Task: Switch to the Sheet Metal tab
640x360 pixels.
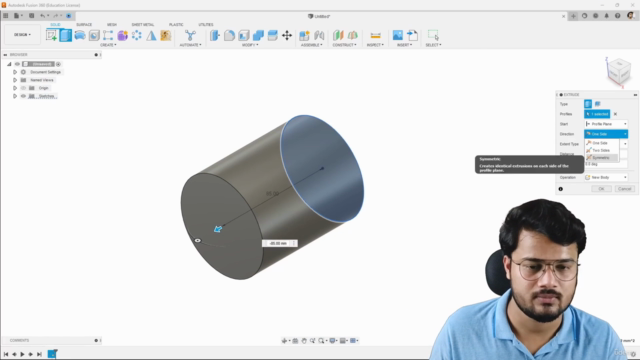Action: pos(143,25)
